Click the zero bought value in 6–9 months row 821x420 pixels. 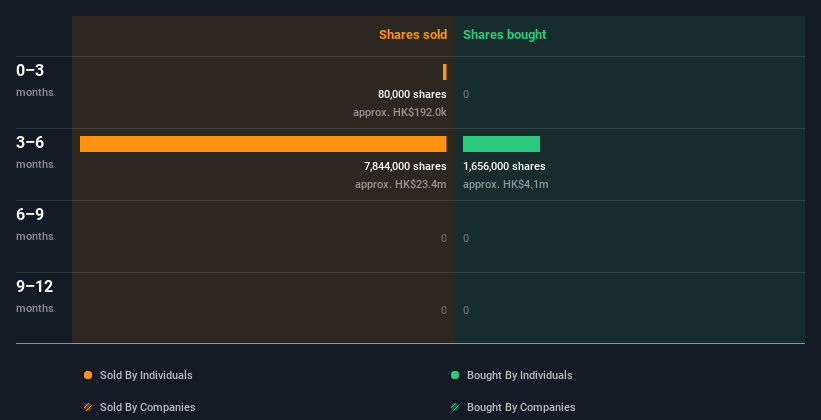(466, 238)
